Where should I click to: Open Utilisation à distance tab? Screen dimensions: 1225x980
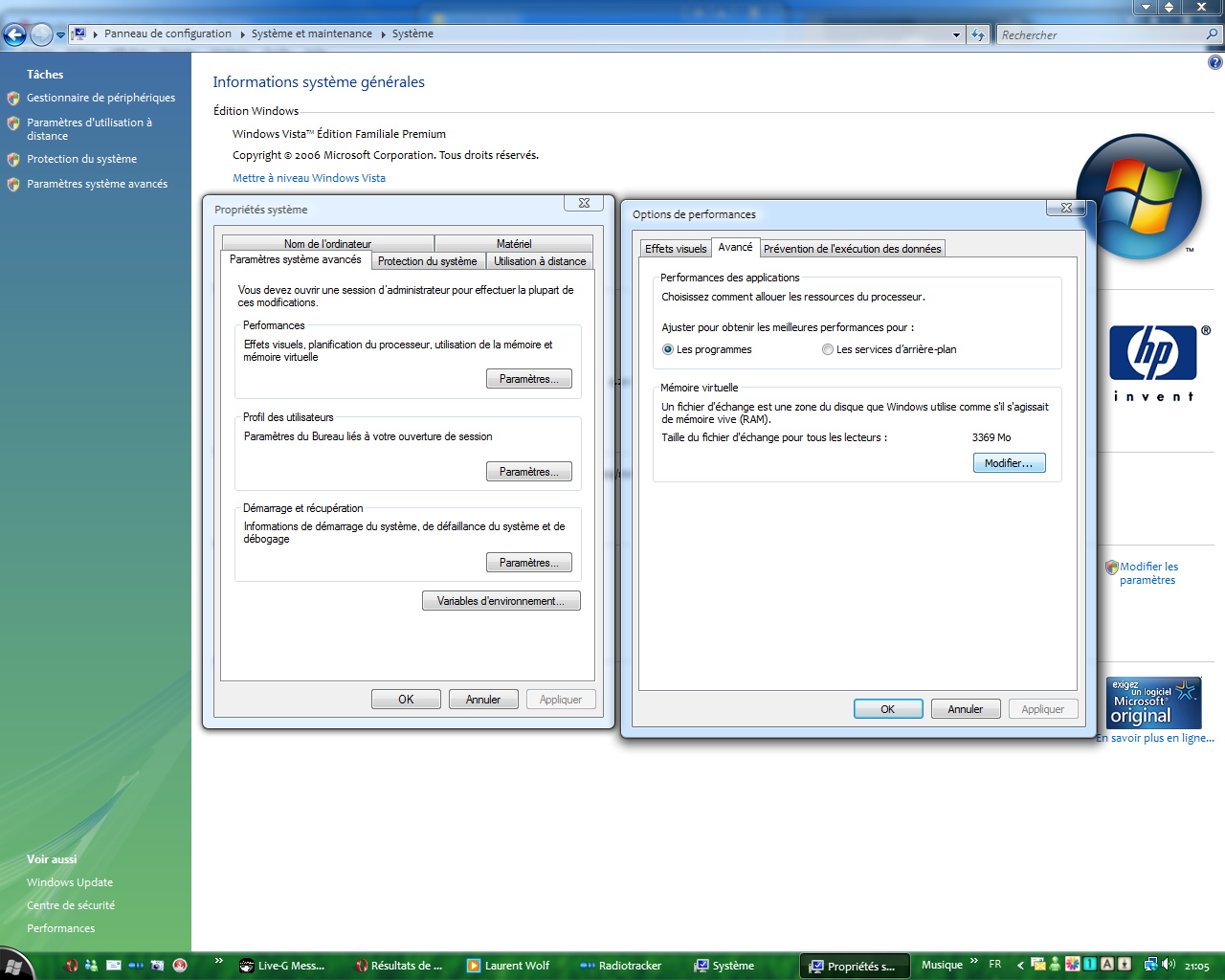tap(540, 261)
